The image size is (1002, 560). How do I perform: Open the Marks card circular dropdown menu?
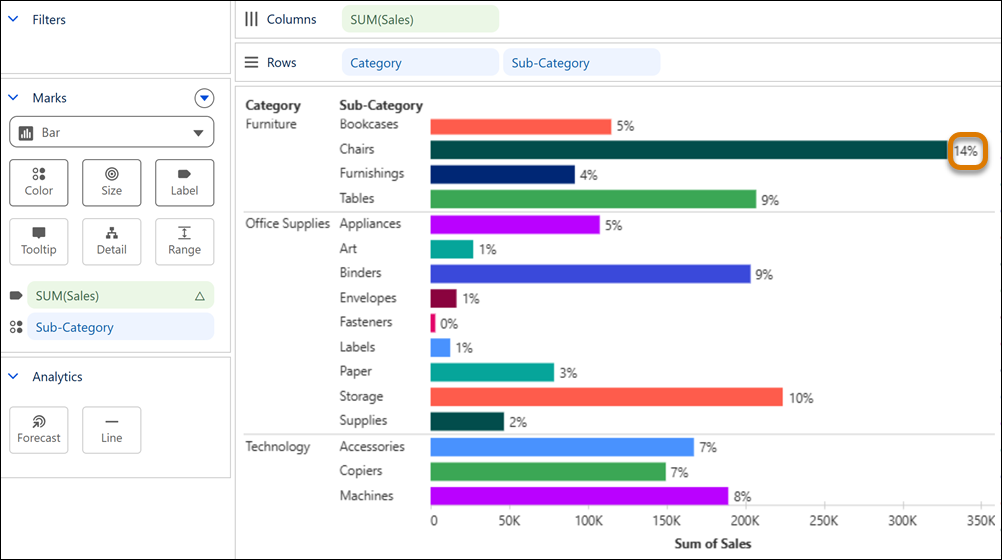(x=204, y=98)
